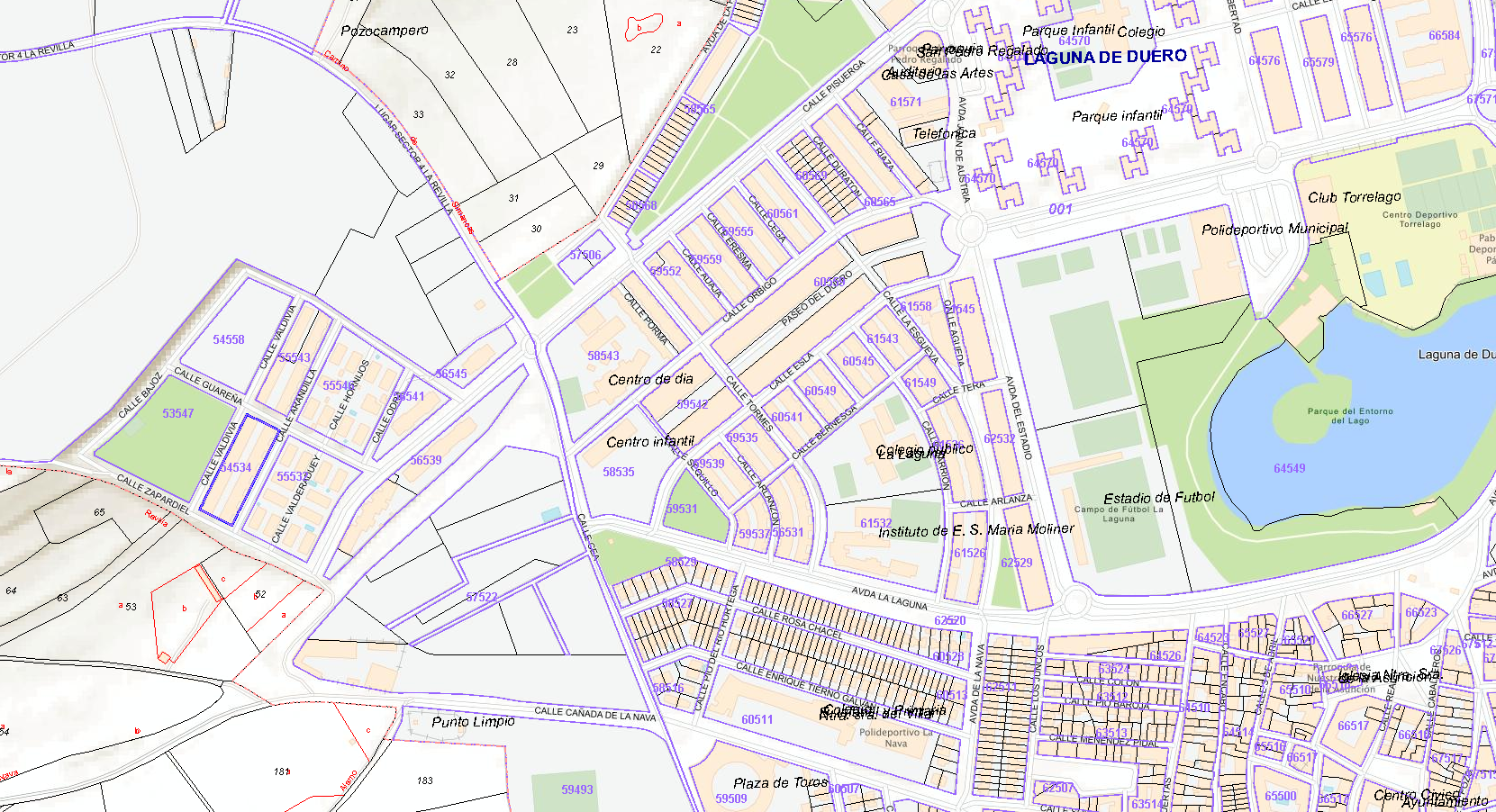Click the green parcel numbered 59493

point(577,789)
